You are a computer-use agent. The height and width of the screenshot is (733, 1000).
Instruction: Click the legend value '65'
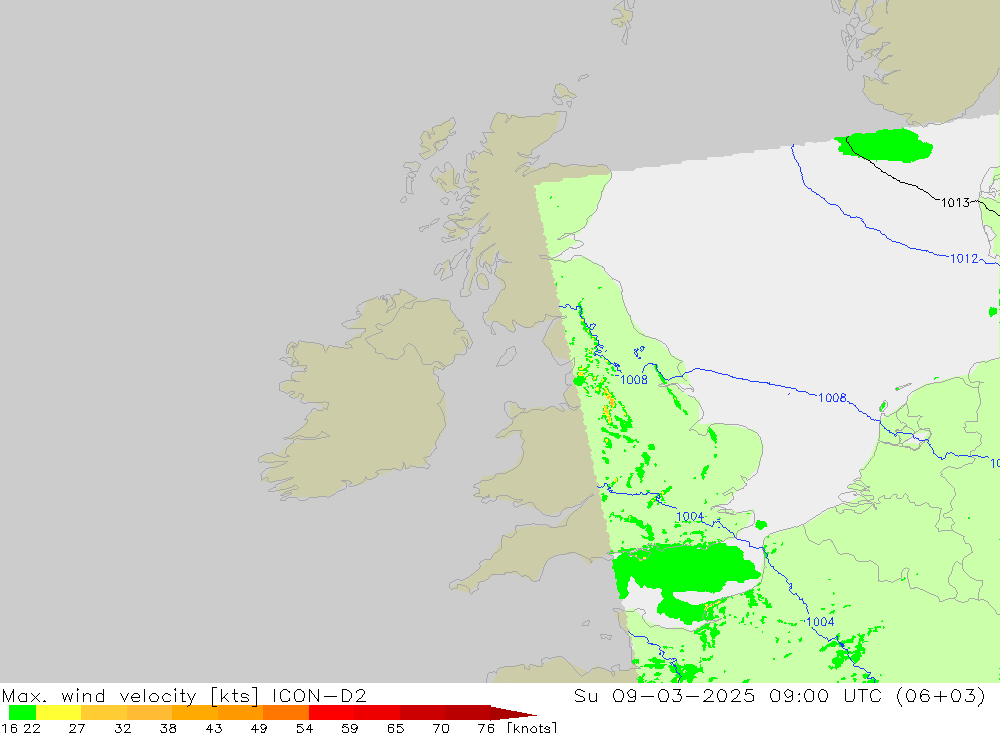pos(395,728)
